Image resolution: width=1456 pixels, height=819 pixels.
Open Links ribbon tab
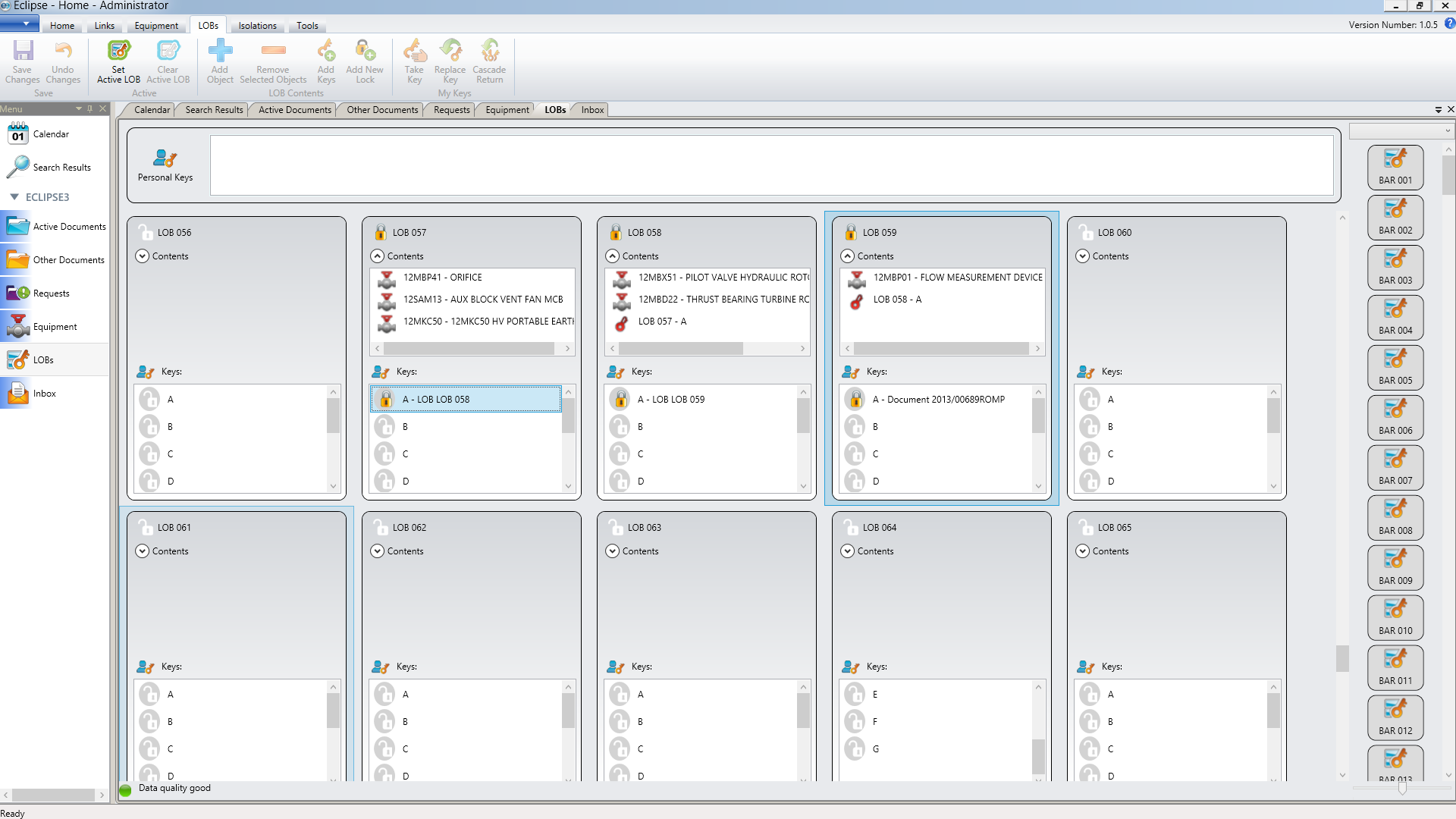(105, 26)
